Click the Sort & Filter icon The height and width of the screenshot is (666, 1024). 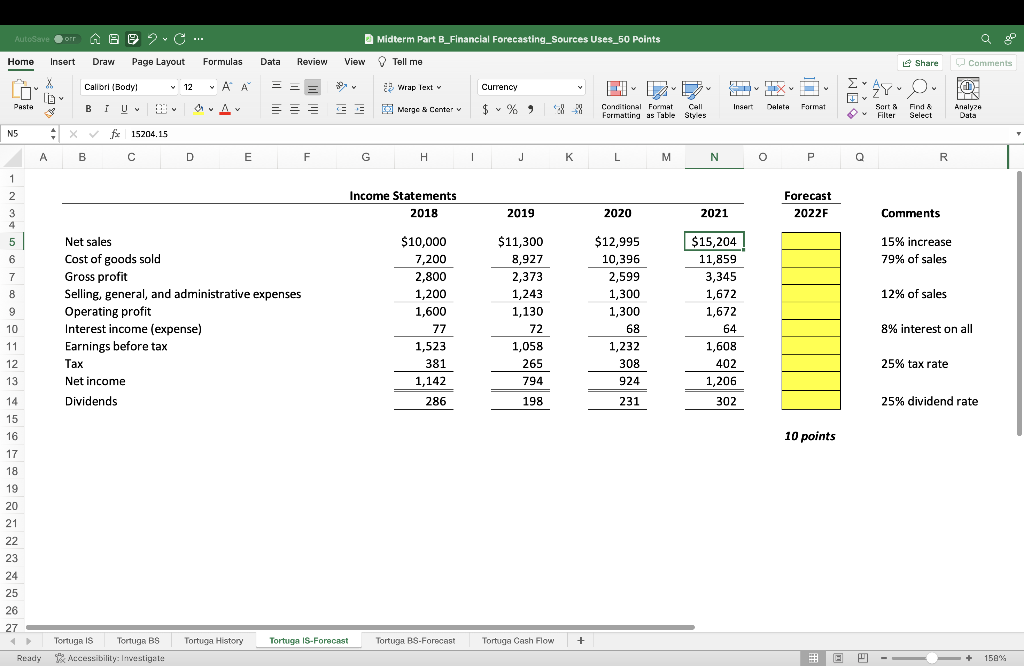pyautogui.click(x=885, y=96)
